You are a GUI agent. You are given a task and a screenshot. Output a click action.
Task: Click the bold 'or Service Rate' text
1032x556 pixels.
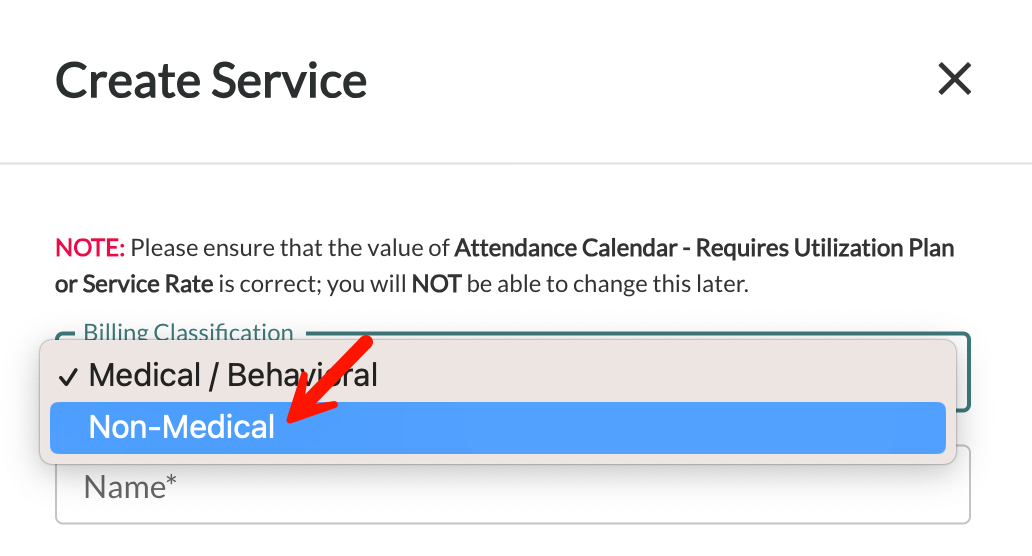[x=134, y=284]
